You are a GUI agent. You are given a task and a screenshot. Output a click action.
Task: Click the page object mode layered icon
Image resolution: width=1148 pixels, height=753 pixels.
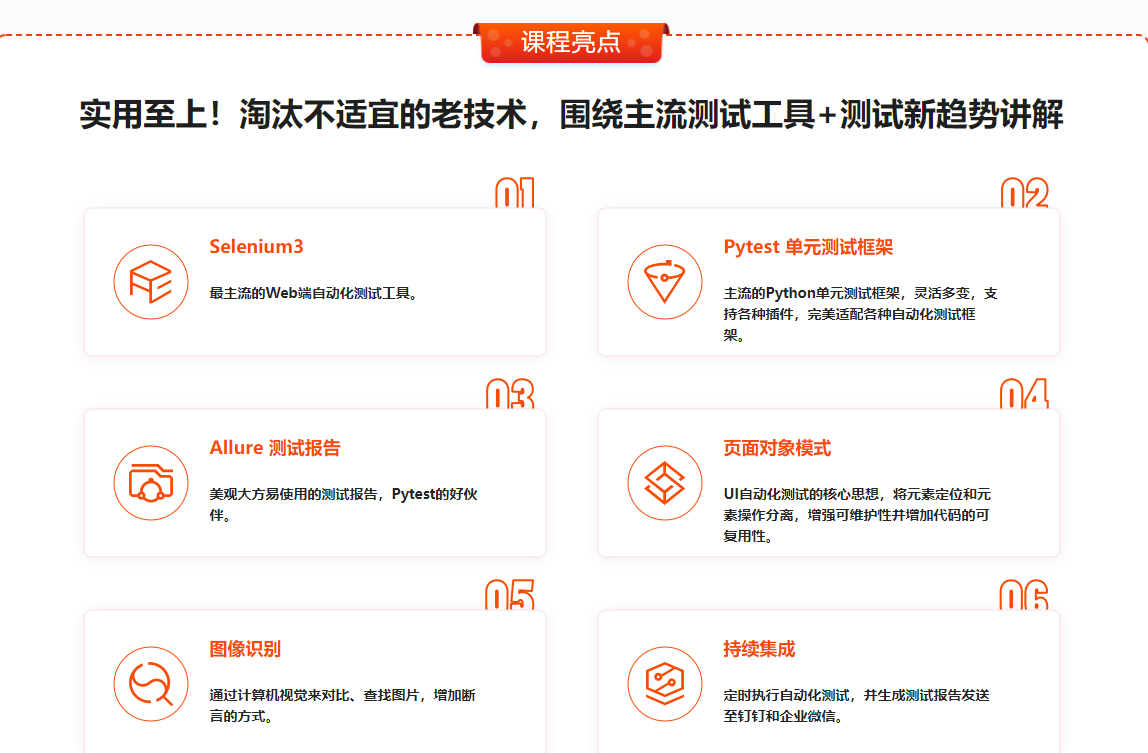point(665,483)
